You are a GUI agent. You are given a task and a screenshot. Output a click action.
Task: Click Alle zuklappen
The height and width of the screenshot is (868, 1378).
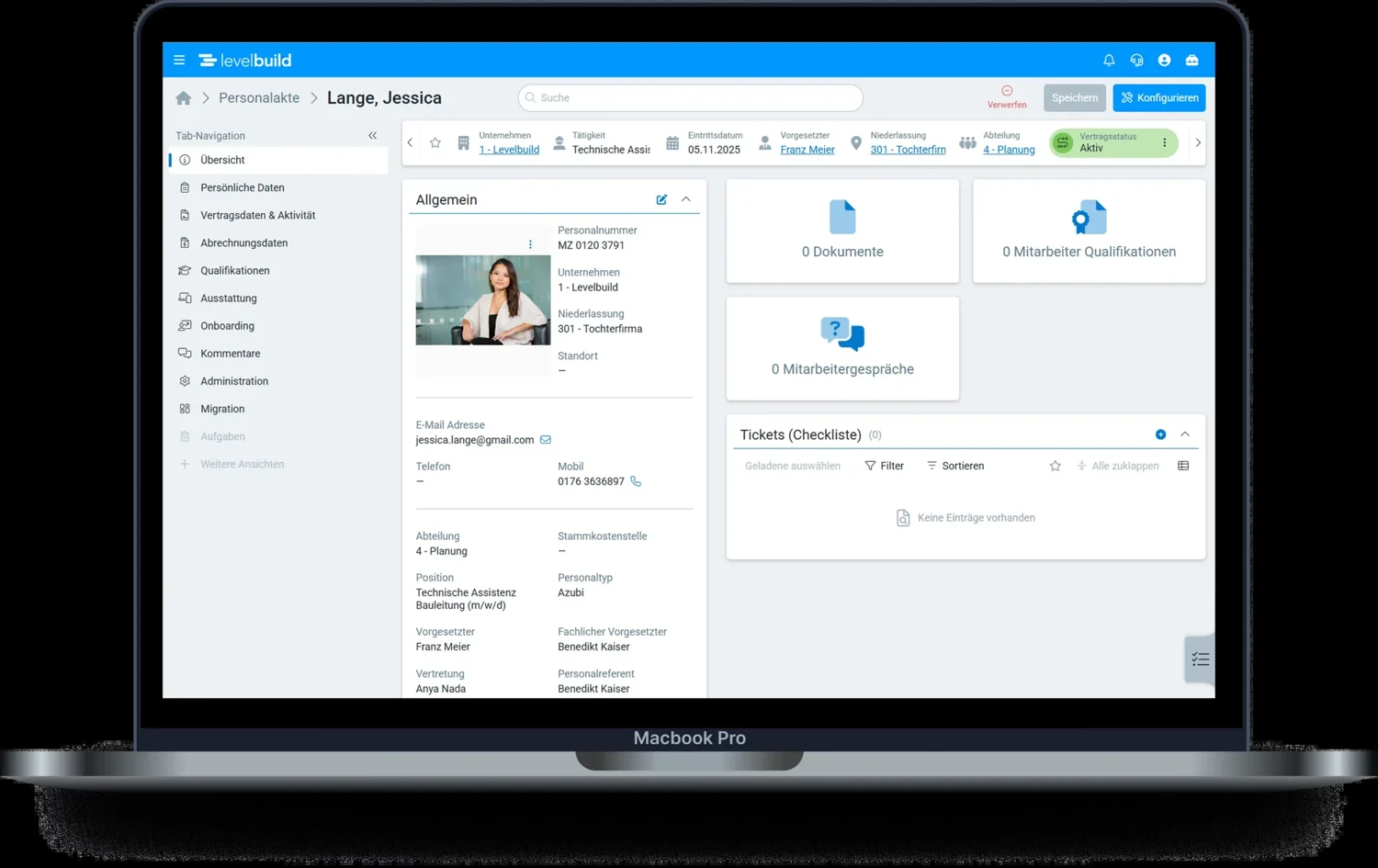1117,466
